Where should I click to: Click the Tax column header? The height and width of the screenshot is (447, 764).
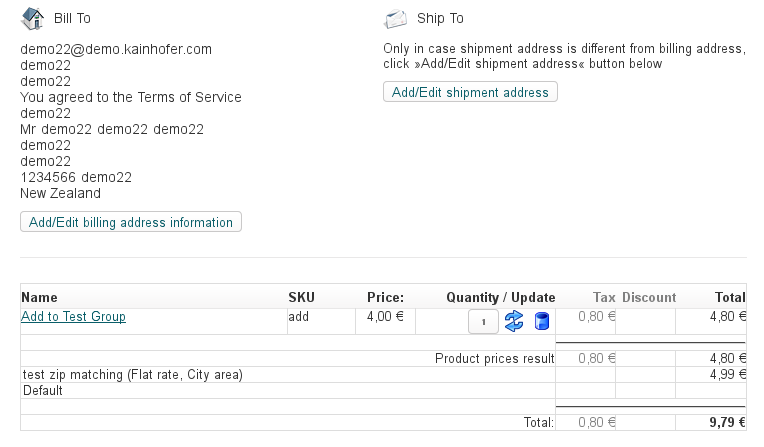click(x=604, y=297)
